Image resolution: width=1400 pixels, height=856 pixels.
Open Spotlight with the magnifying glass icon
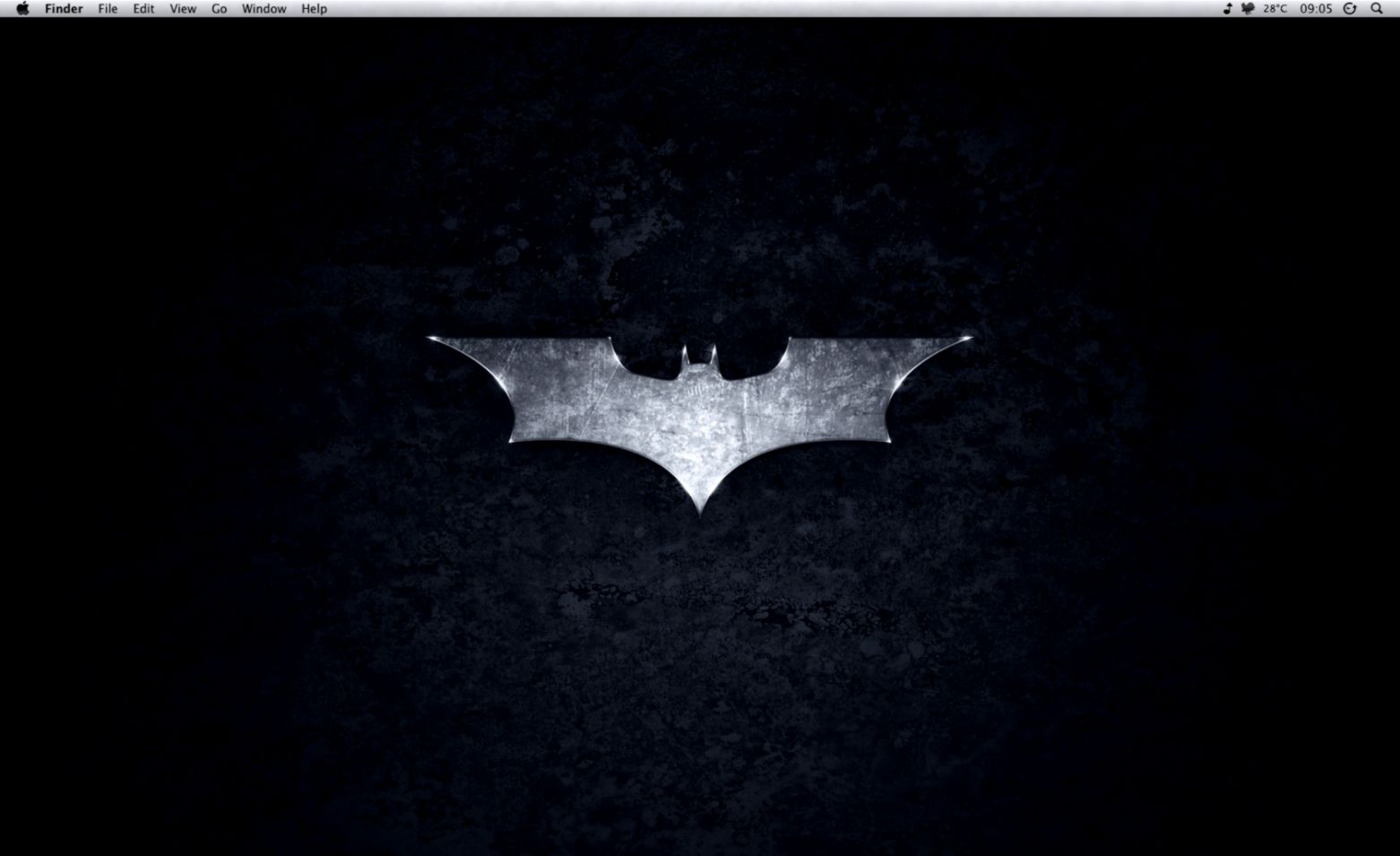[1376, 8]
